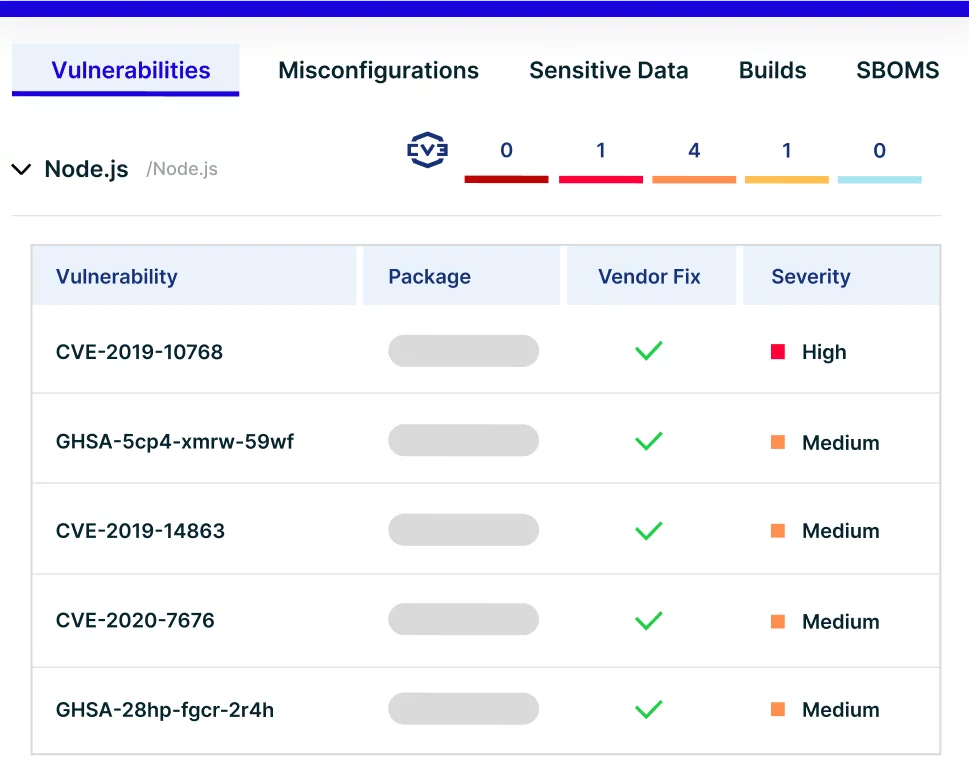Open GHSA-28hp-fgcr-2r4h vulnerability entry
This screenshot has width=969, height=779.
[165, 710]
